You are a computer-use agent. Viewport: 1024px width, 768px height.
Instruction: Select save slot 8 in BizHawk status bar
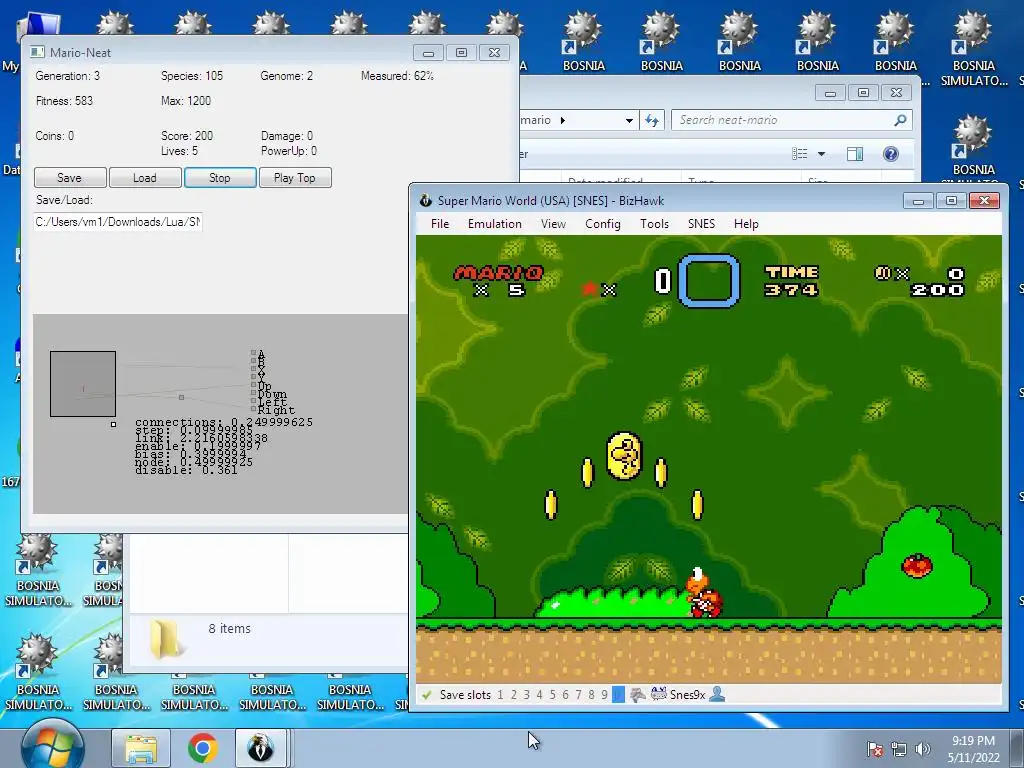pyautogui.click(x=591, y=695)
